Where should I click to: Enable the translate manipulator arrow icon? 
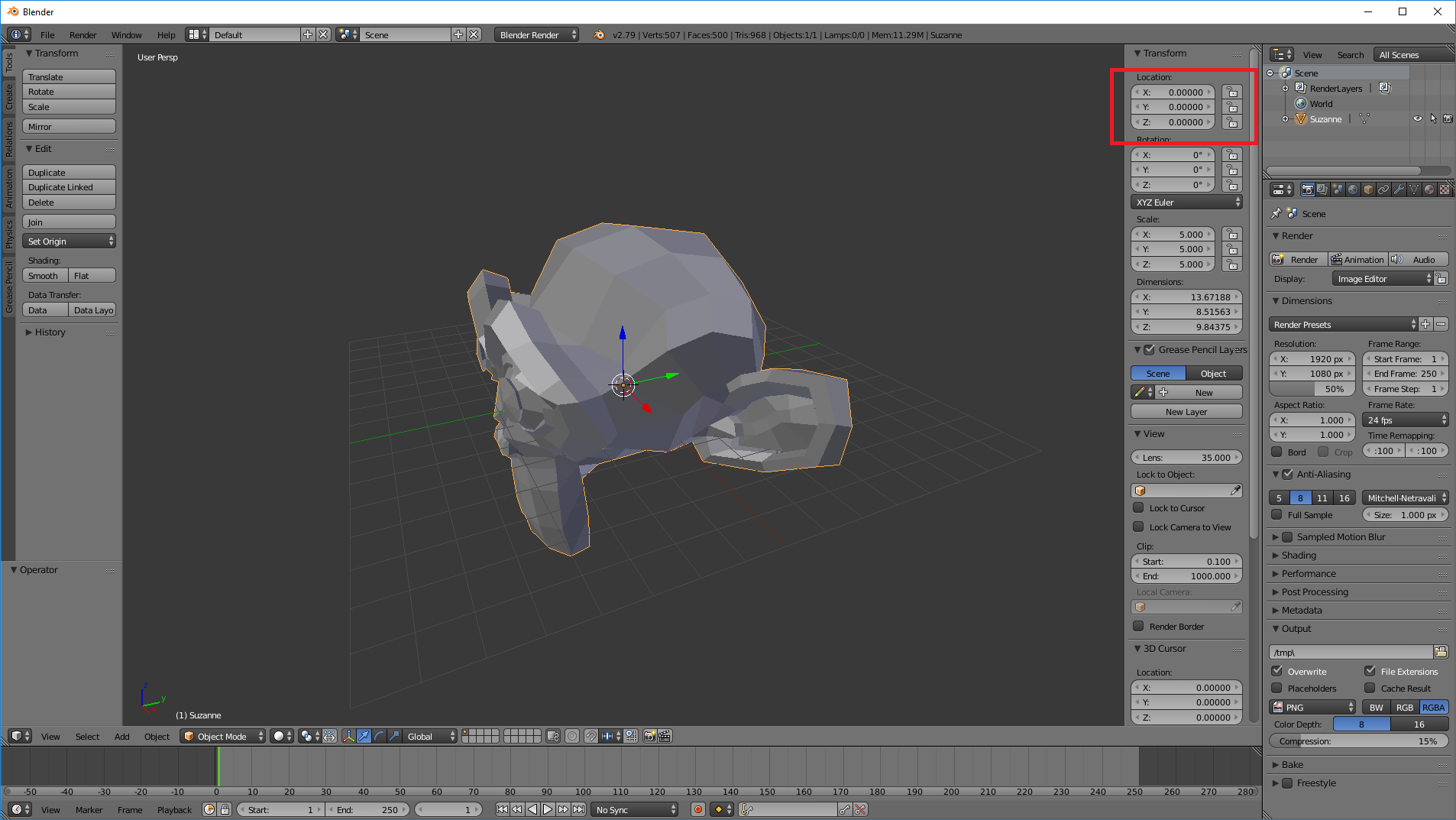point(364,736)
